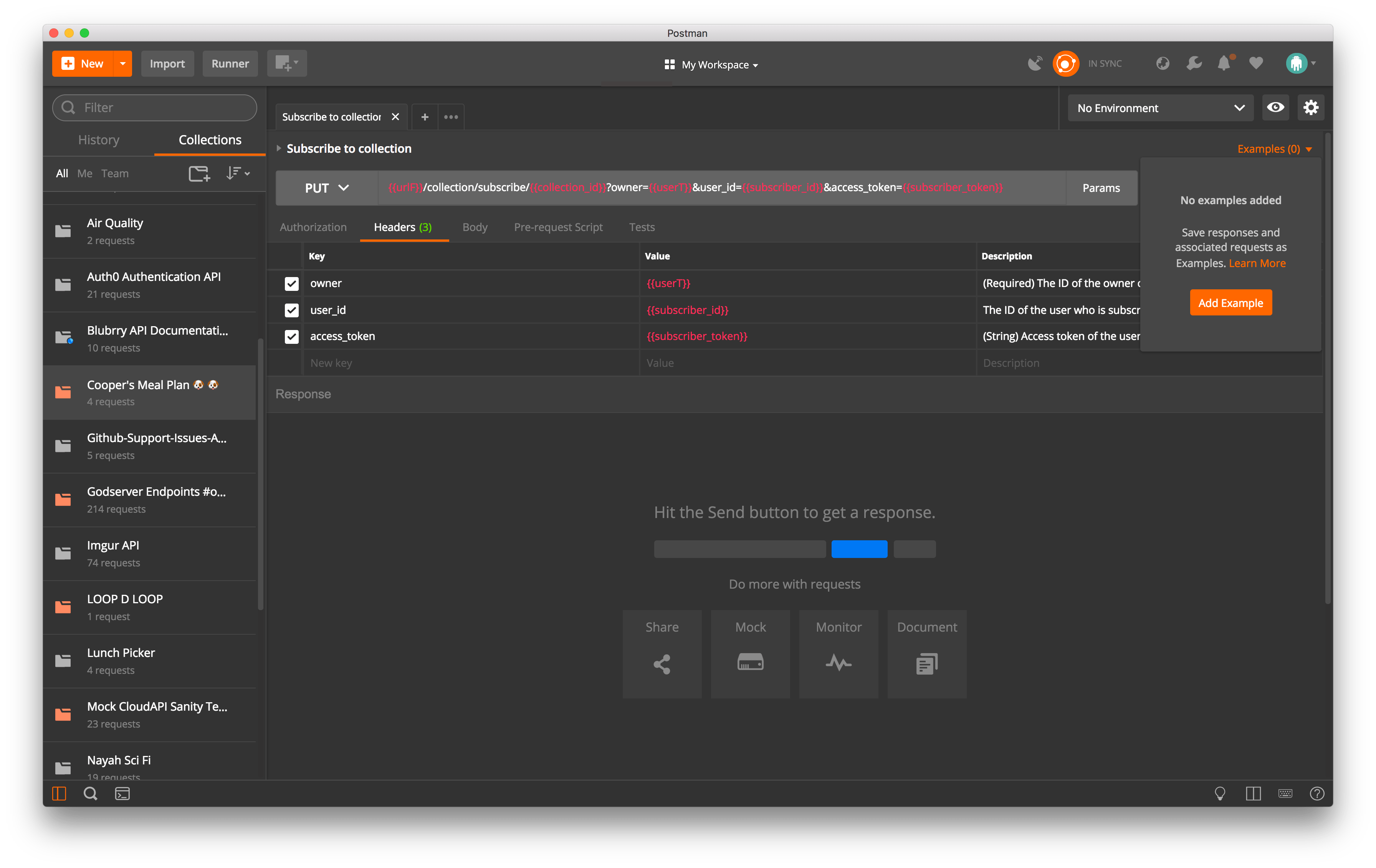
Task: Switch to the History tab in sidebar
Action: point(98,140)
